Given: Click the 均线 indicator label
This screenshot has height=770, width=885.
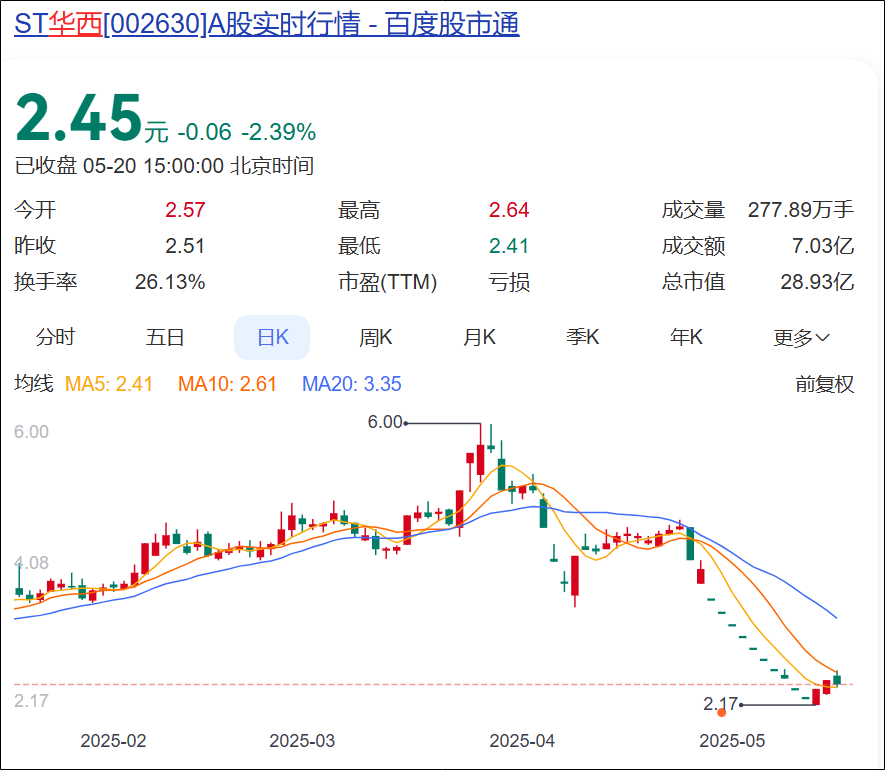Looking at the screenshot, I should (33, 384).
